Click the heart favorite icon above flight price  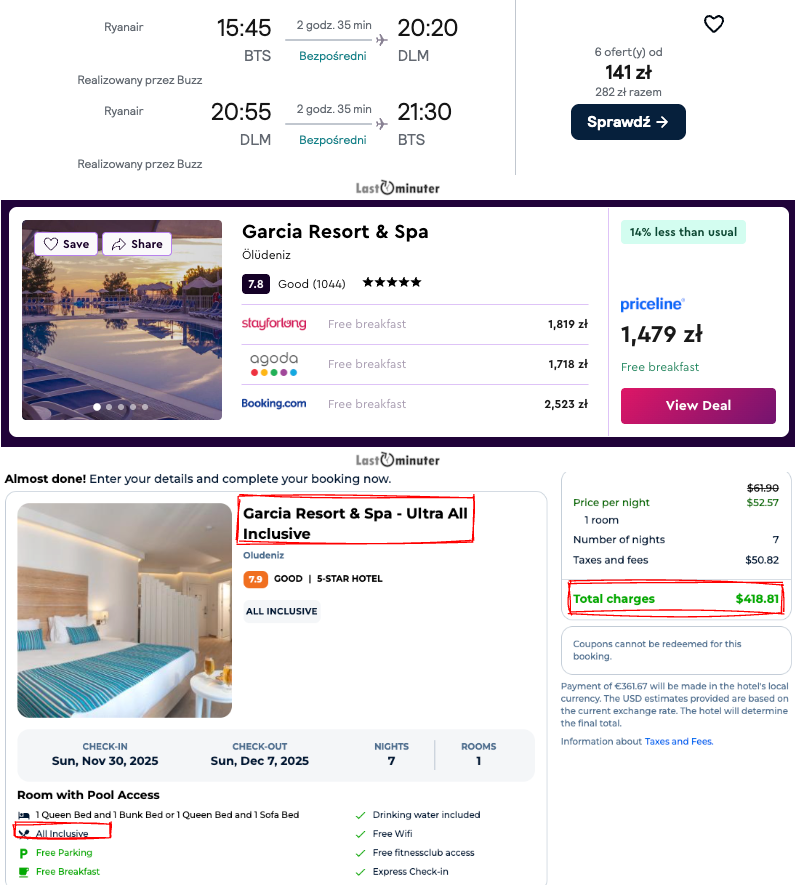(713, 25)
